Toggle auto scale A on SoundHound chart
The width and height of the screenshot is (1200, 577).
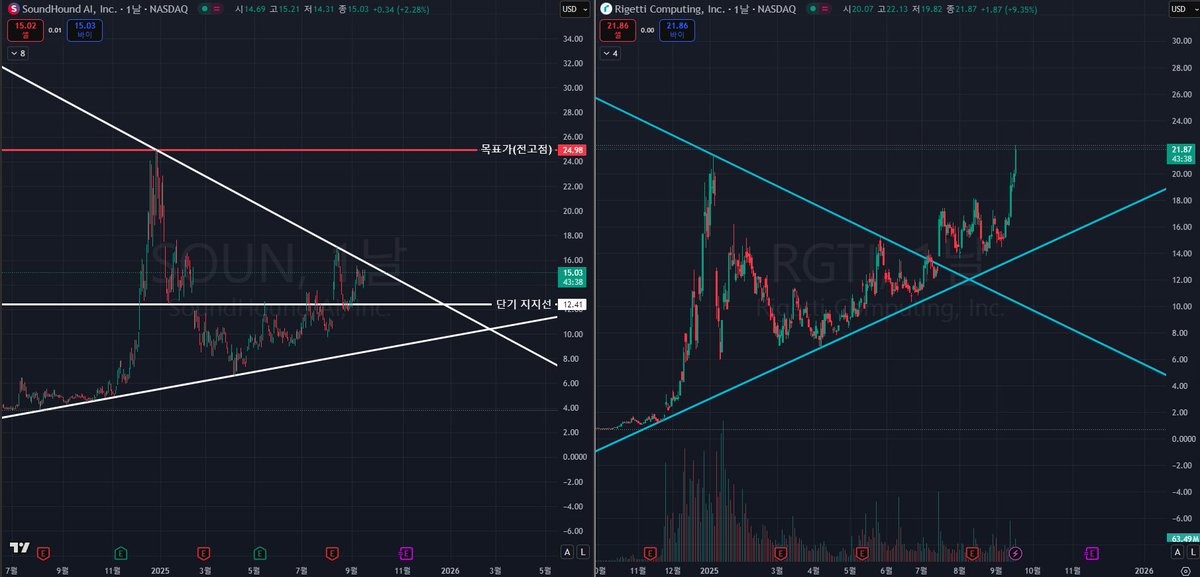567,552
